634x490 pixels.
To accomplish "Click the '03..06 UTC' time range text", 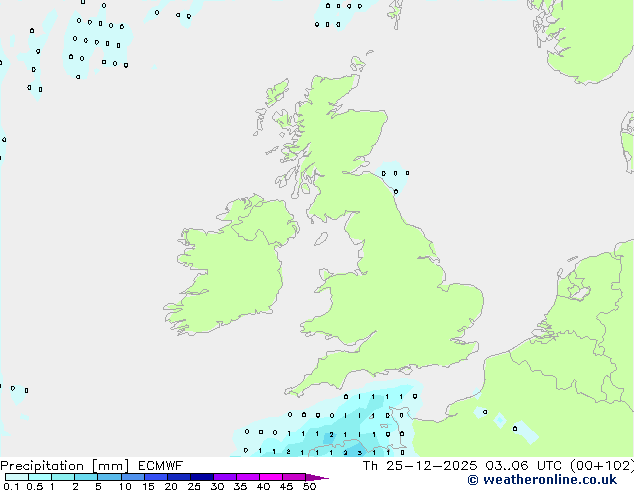I will point(524,466).
